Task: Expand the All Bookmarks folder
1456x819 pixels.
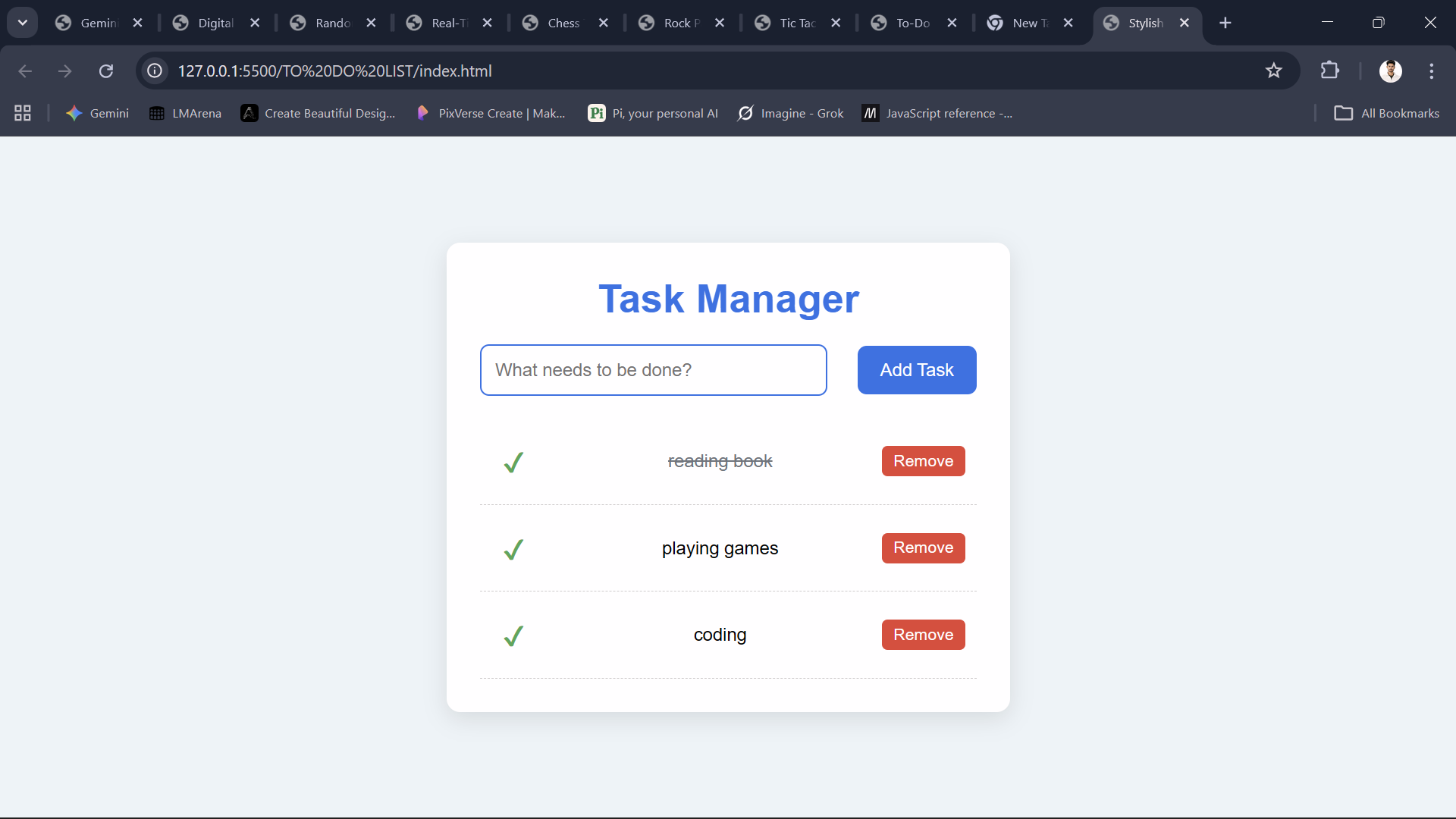Action: 1386,113
